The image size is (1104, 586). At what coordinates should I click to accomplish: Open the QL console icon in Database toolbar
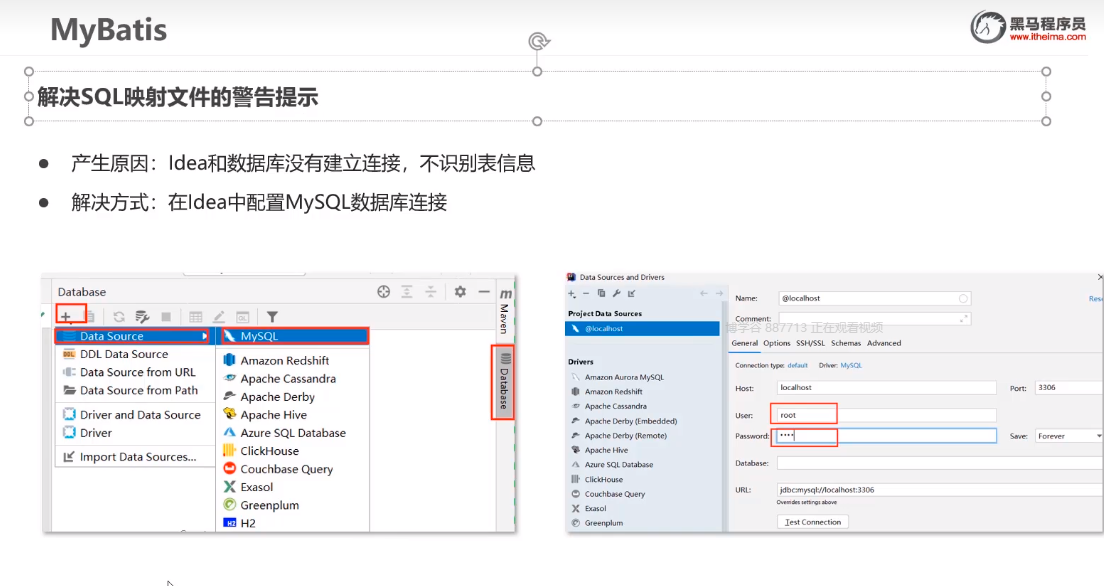pos(242,317)
